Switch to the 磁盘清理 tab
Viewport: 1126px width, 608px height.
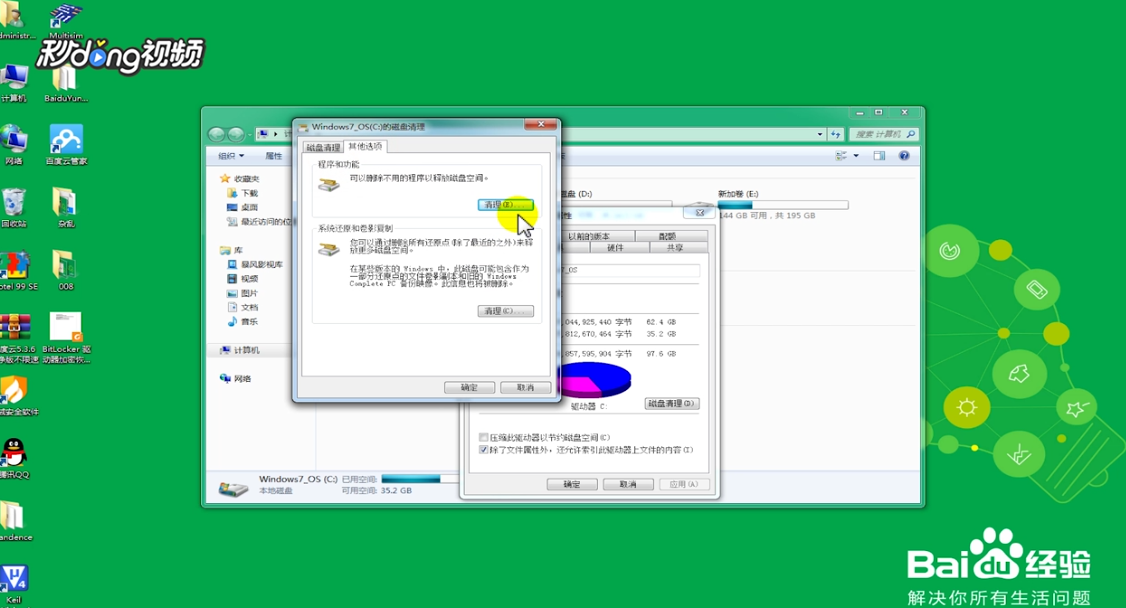322,147
